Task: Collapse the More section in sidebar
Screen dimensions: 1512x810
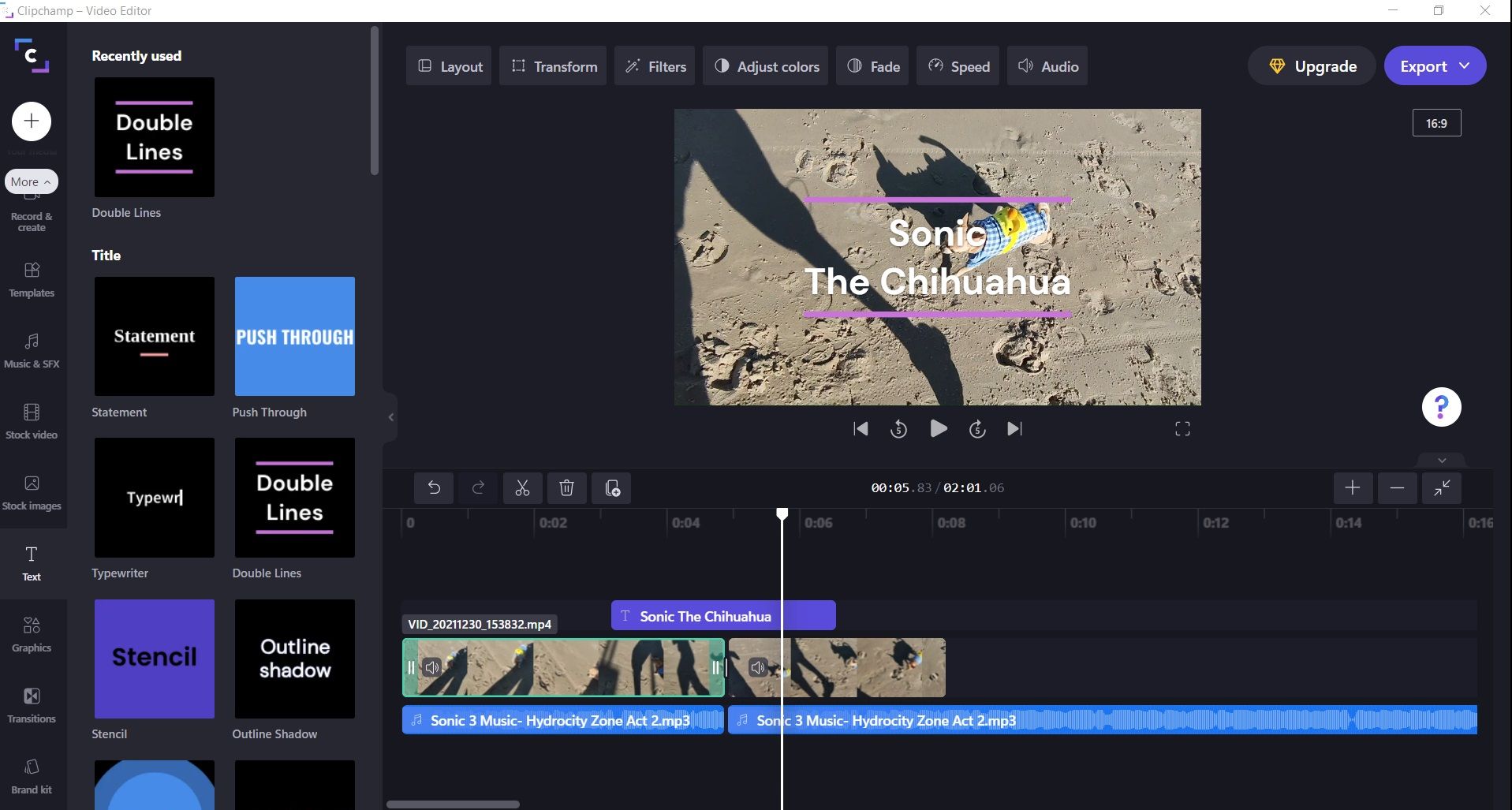Action: [30, 181]
